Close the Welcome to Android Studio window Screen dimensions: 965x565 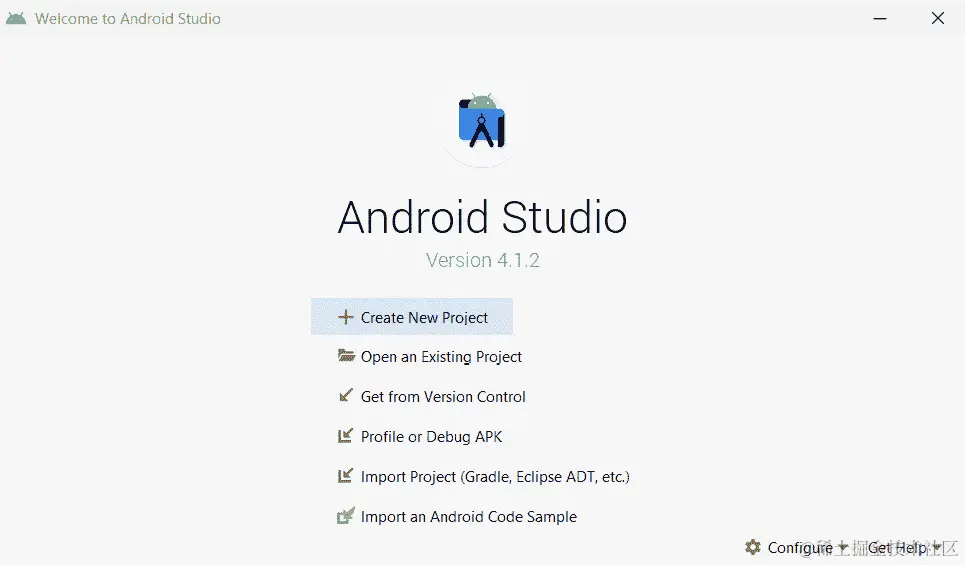coord(938,18)
